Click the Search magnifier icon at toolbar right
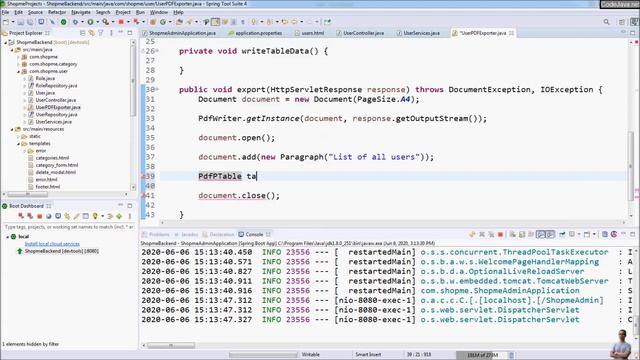640x360 pixels. (607, 22)
